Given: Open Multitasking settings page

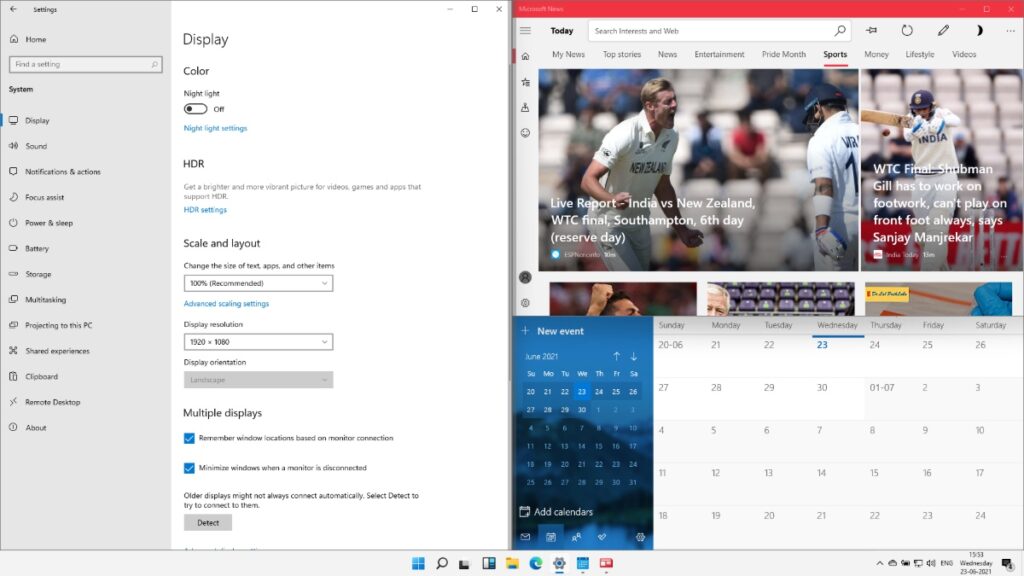Looking at the screenshot, I should coord(46,300).
